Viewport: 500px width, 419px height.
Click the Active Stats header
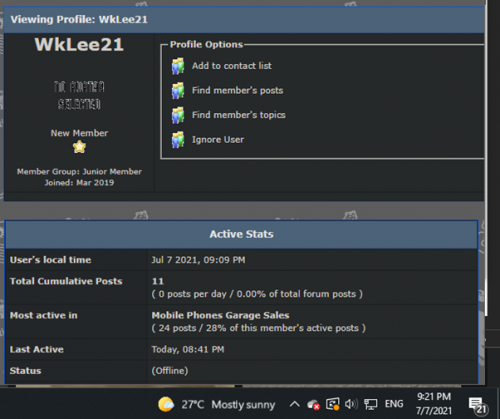(x=242, y=234)
